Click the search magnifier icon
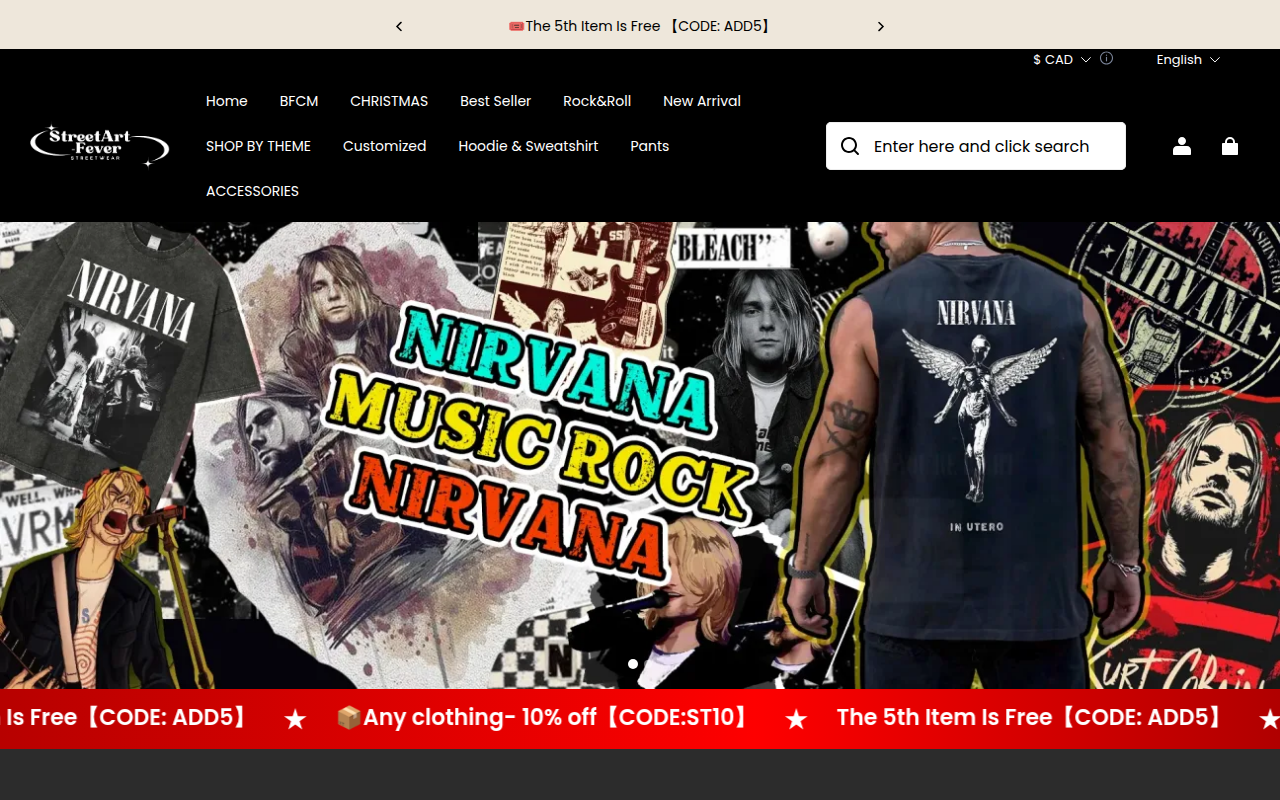 [x=850, y=146]
